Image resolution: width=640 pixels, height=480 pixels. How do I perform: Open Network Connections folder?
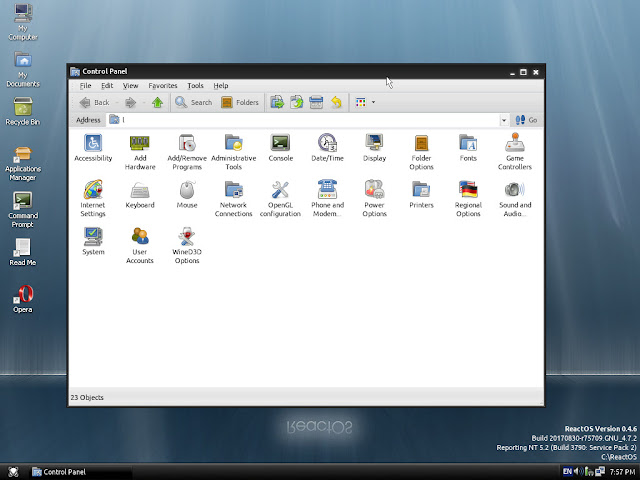pyautogui.click(x=233, y=199)
